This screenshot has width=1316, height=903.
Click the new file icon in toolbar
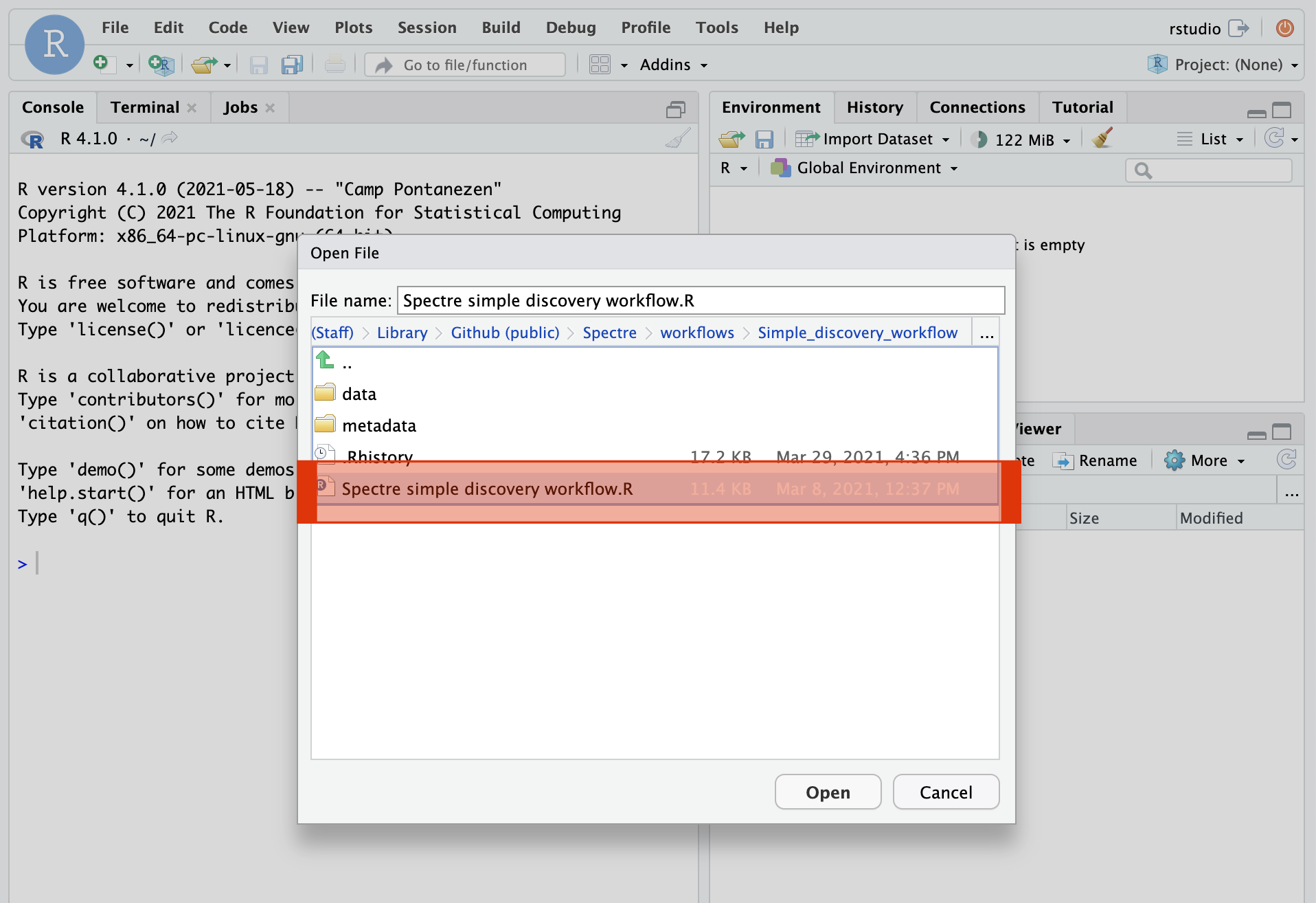[102, 64]
